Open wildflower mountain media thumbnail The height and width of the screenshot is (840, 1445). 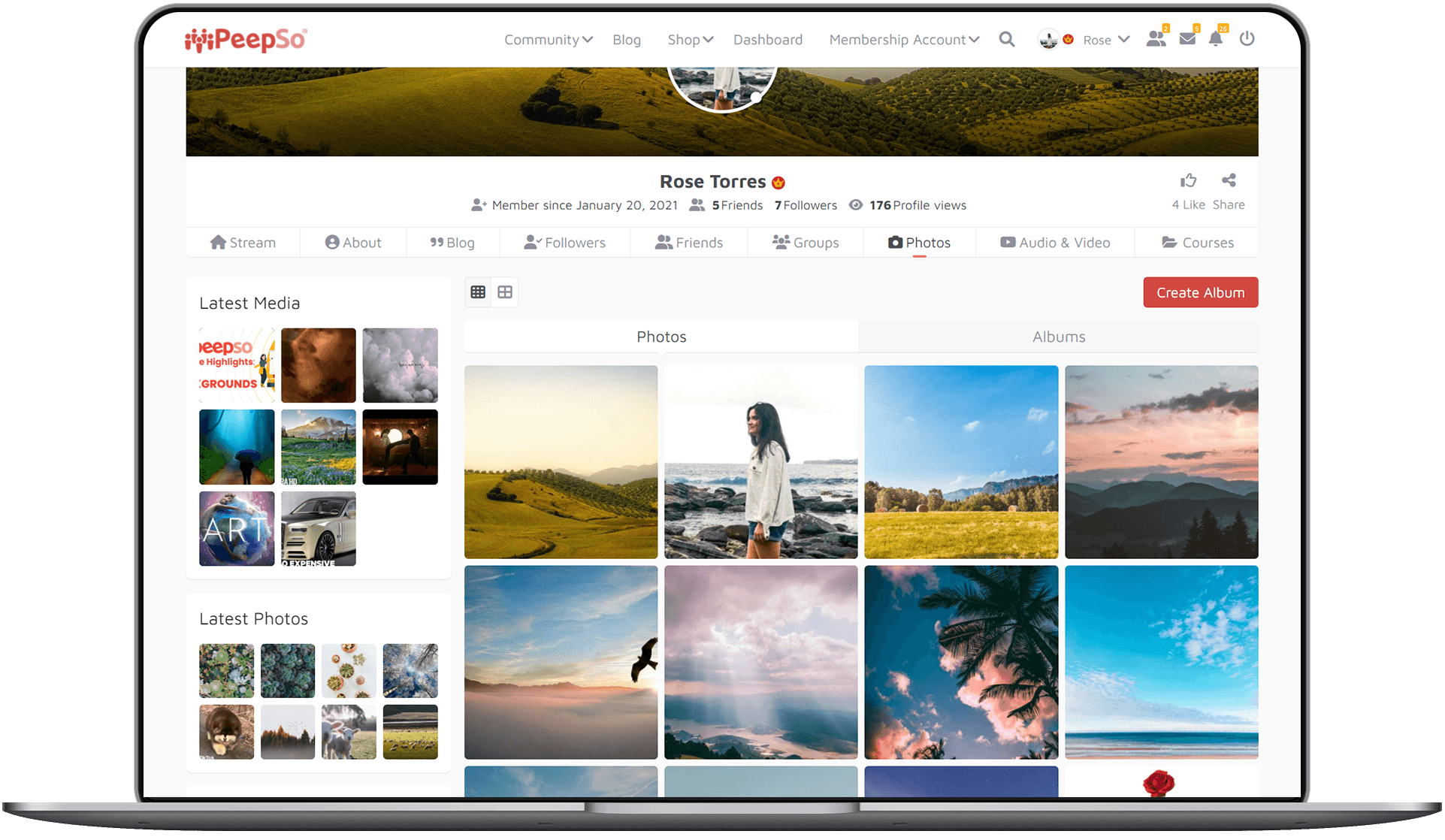[x=319, y=447]
